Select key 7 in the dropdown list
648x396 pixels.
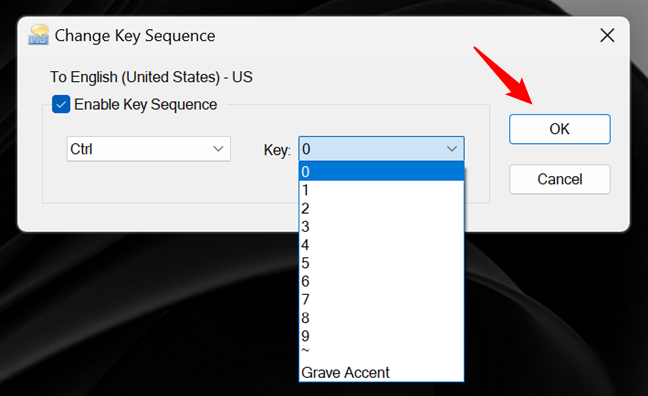tap(381, 299)
